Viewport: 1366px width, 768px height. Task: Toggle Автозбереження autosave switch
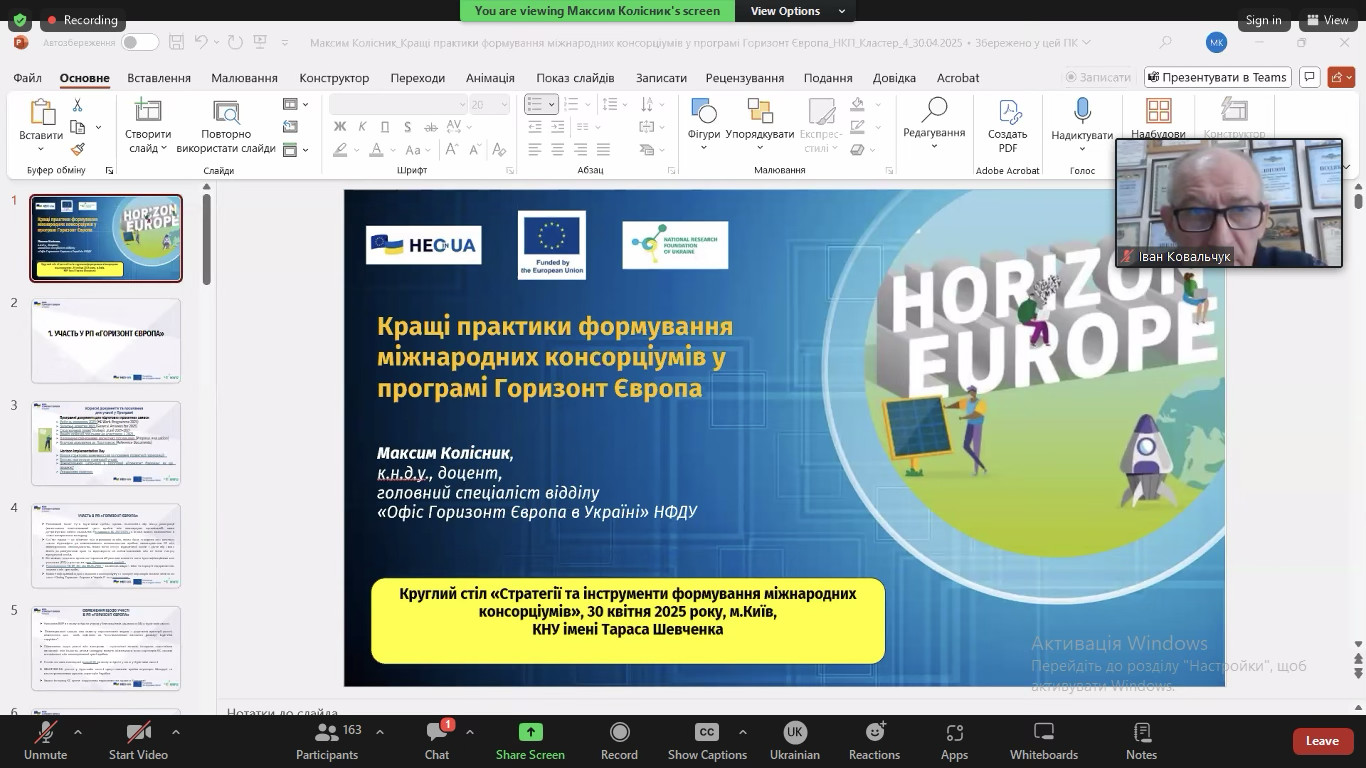coord(140,42)
